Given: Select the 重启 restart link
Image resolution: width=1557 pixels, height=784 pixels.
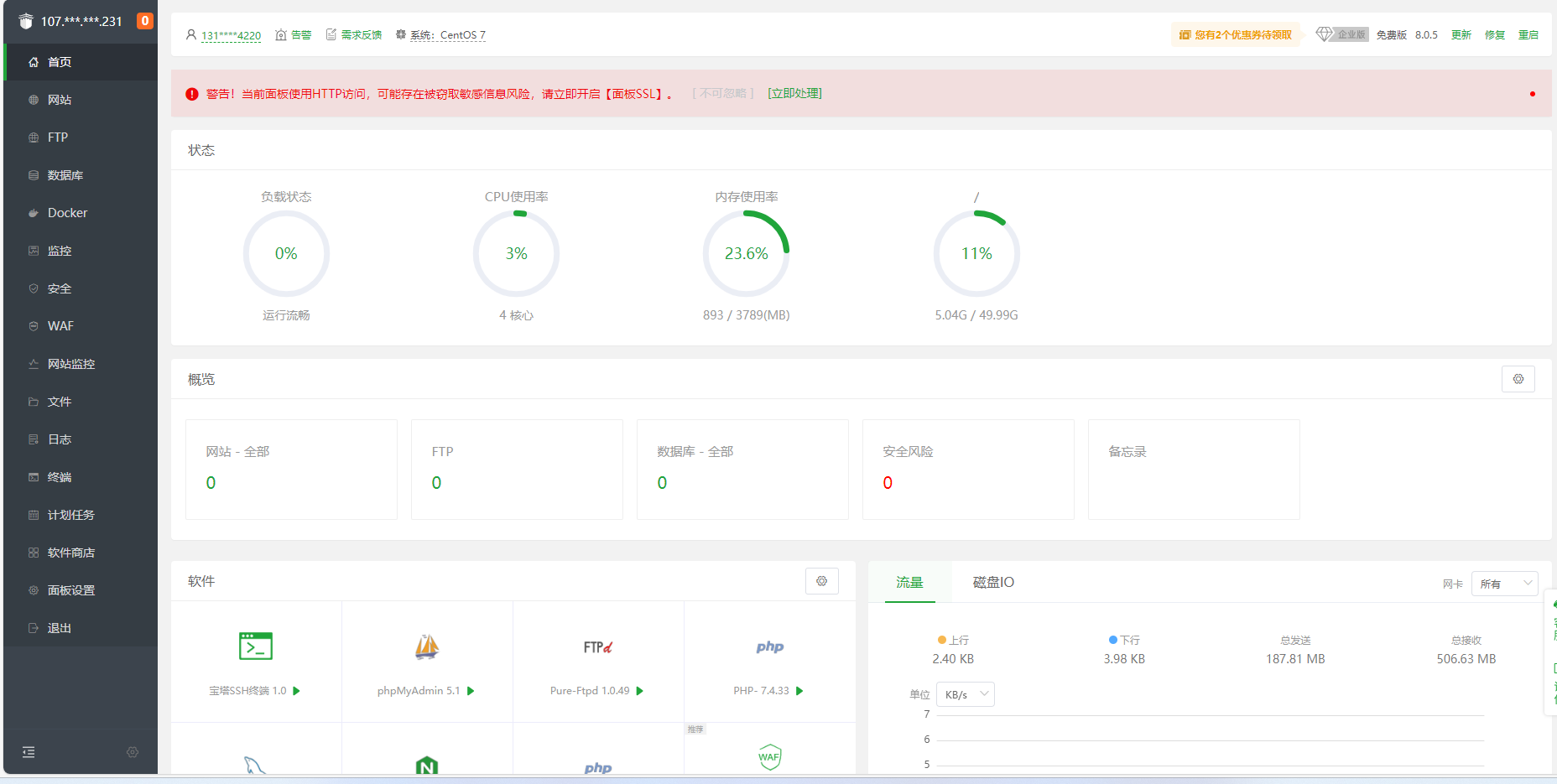Looking at the screenshot, I should [x=1528, y=35].
